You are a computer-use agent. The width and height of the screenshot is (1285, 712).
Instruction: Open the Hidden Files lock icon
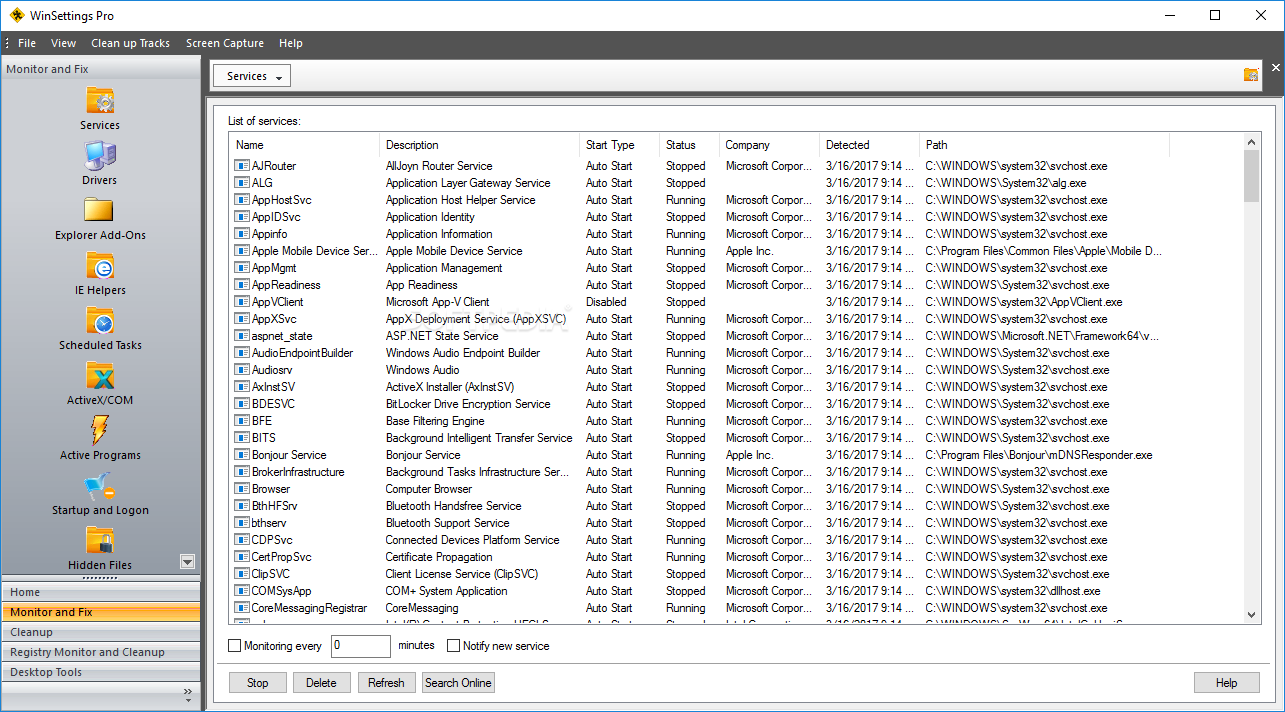click(100, 541)
